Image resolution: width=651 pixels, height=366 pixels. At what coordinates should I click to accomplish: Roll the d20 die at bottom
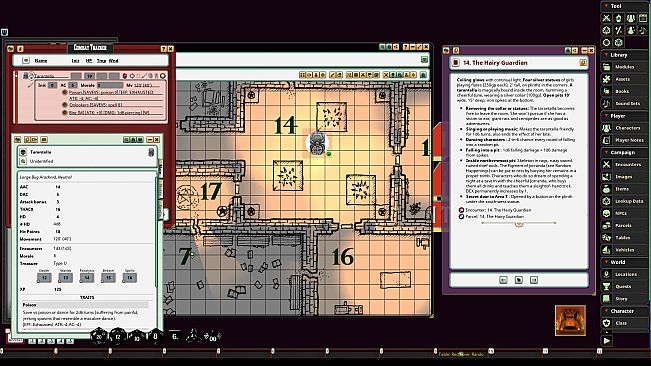pos(99,337)
